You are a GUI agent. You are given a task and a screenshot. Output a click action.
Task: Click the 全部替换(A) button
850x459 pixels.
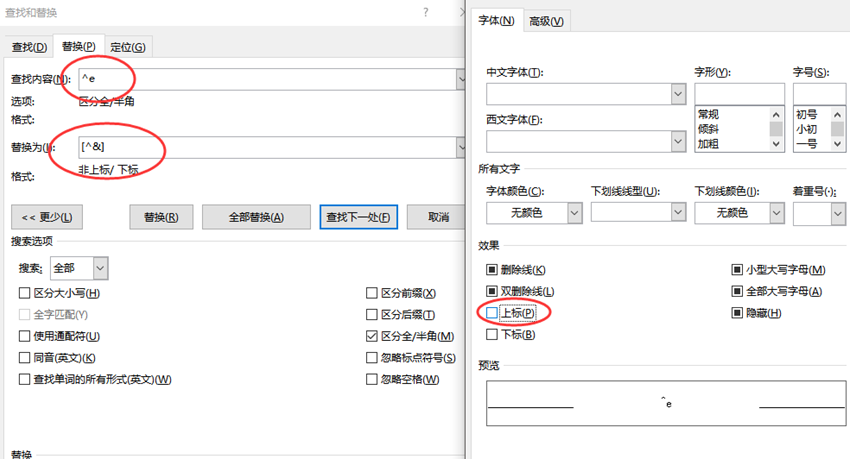(x=256, y=217)
